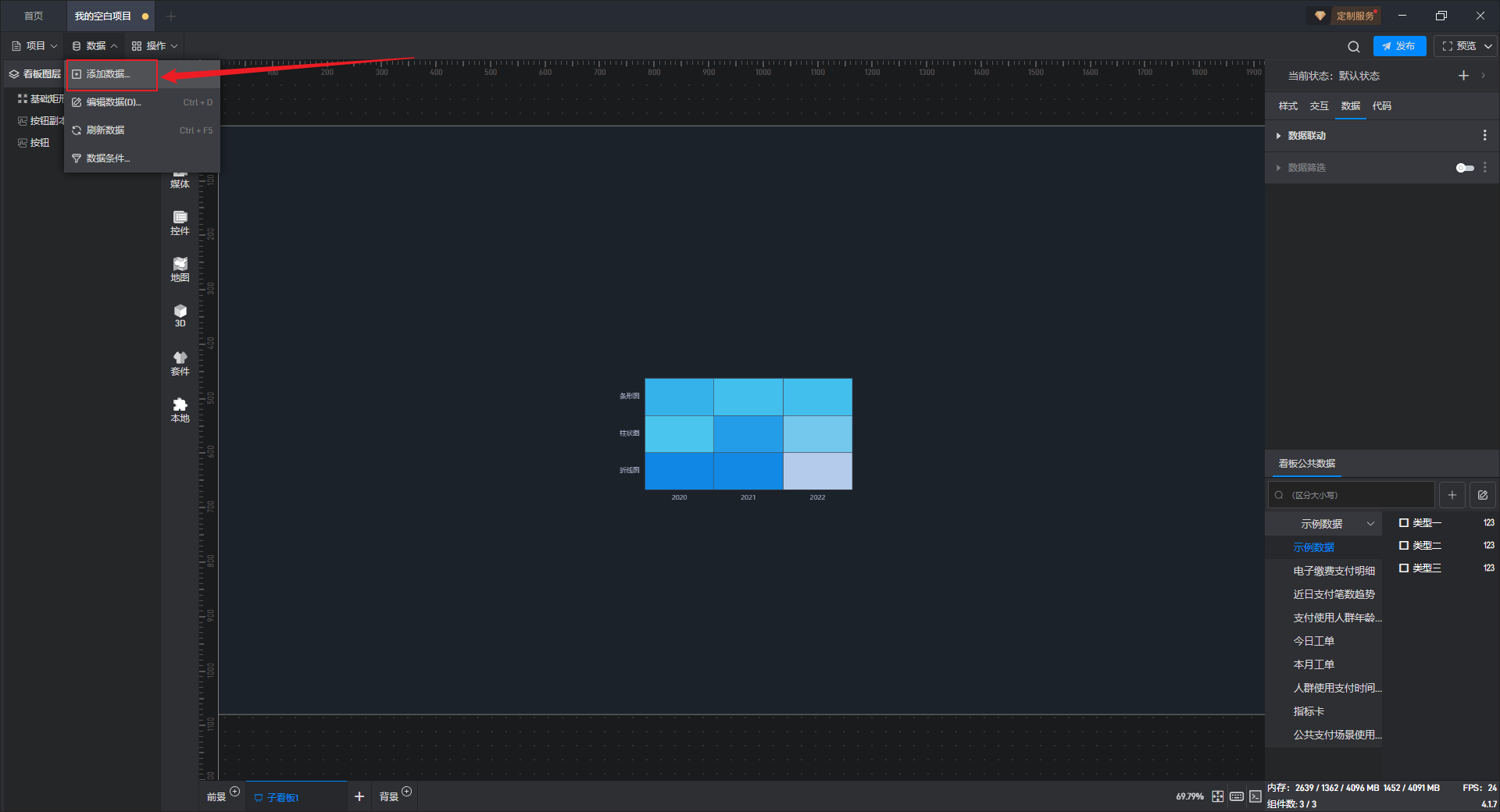Check the 类型三 field checkbox
Screen dimensions: 1500x812
pyautogui.click(x=1404, y=568)
